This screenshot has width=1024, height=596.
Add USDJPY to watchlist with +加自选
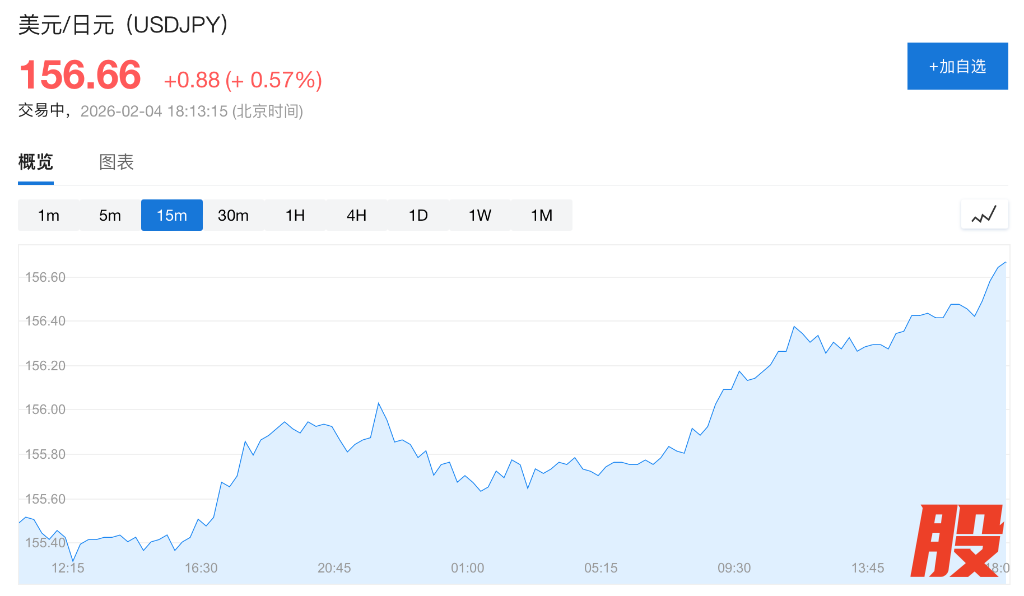[957, 67]
